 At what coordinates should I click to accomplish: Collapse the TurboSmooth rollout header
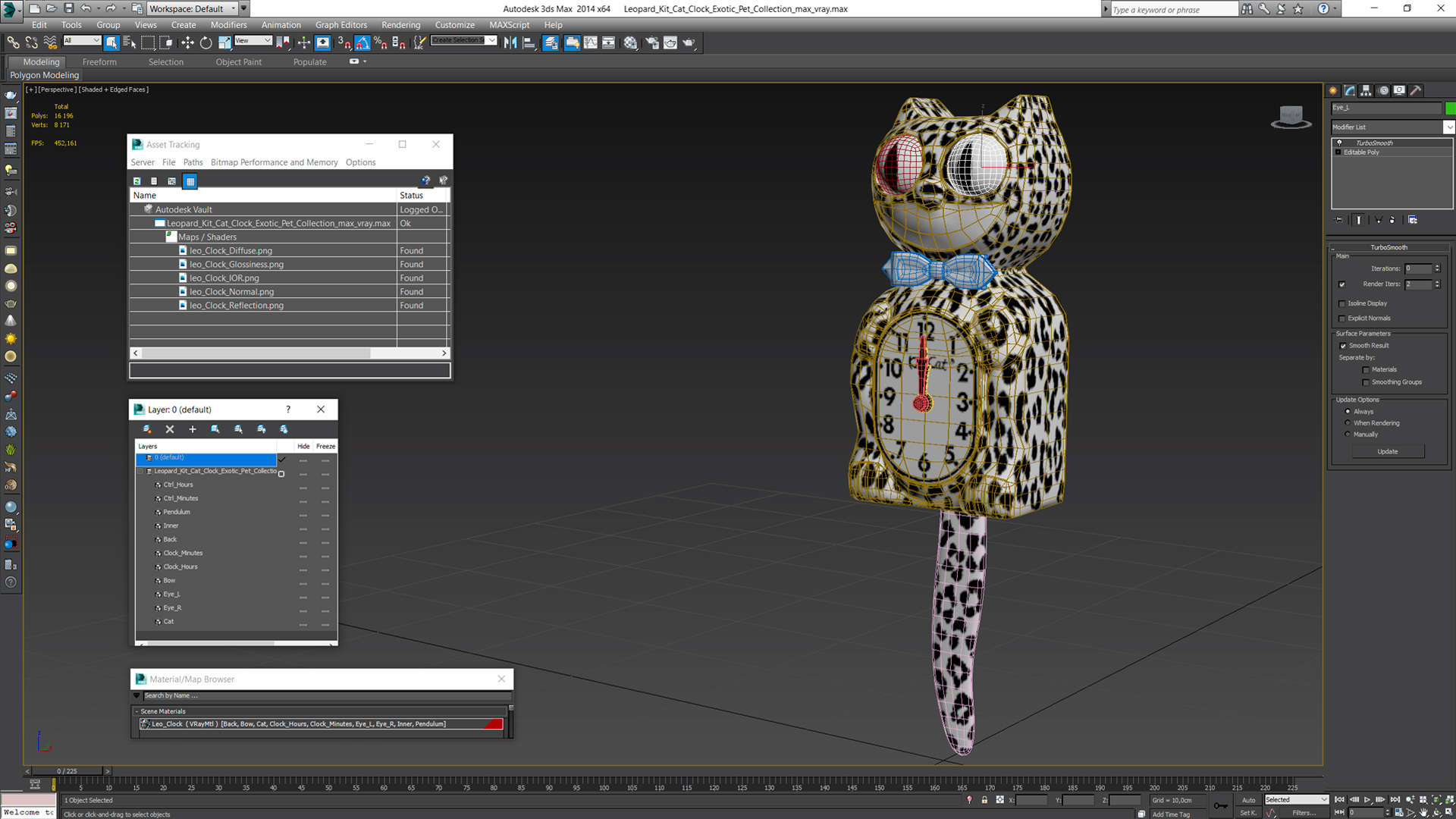[1388, 247]
